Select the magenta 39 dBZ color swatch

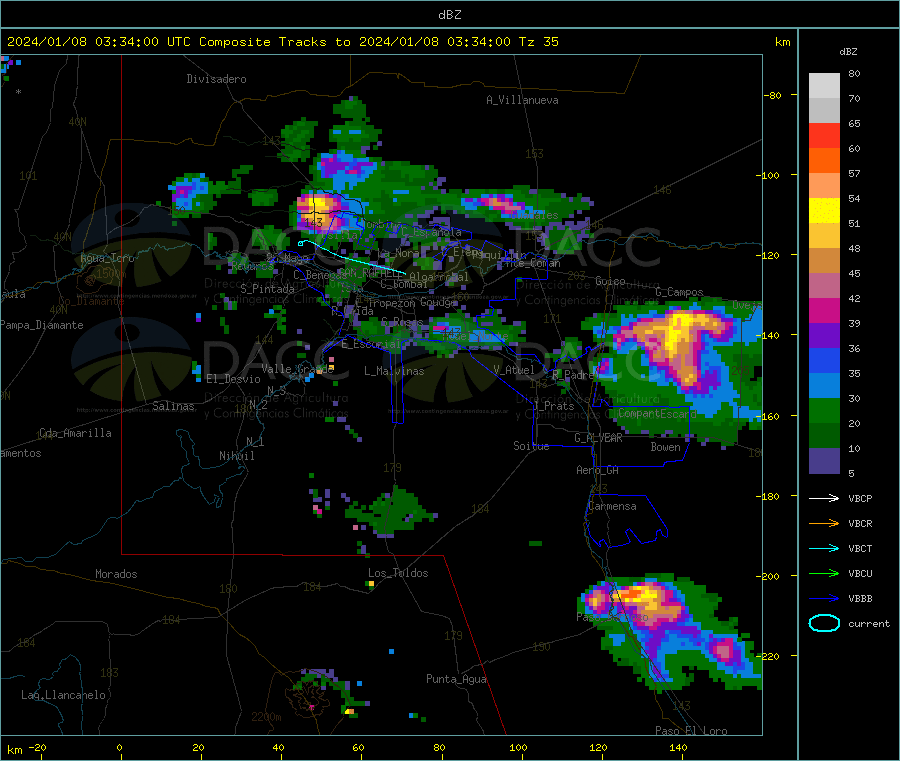pos(824,310)
